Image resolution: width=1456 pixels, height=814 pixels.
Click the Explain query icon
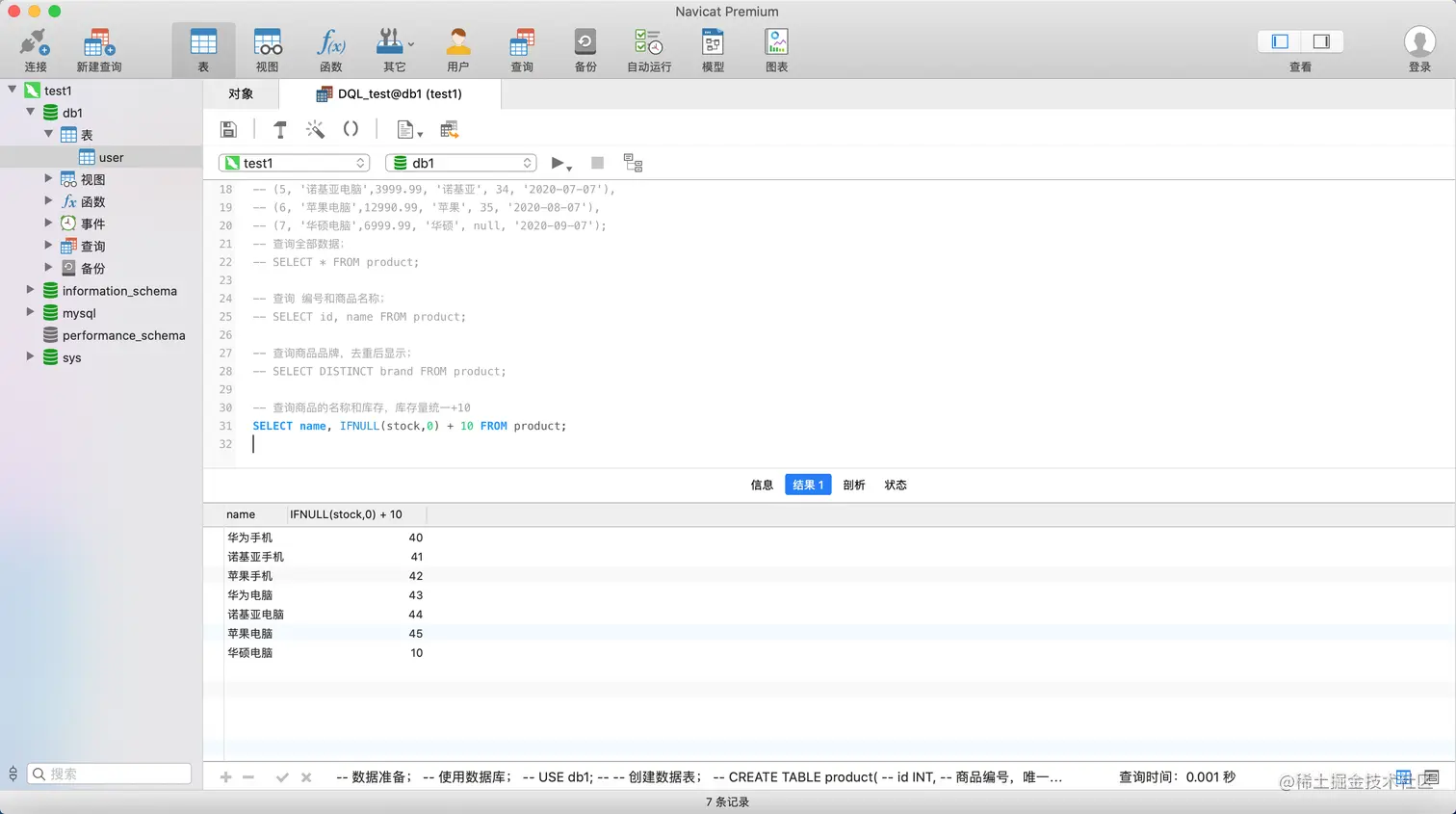pyautogui.click(x=633, y=163)
